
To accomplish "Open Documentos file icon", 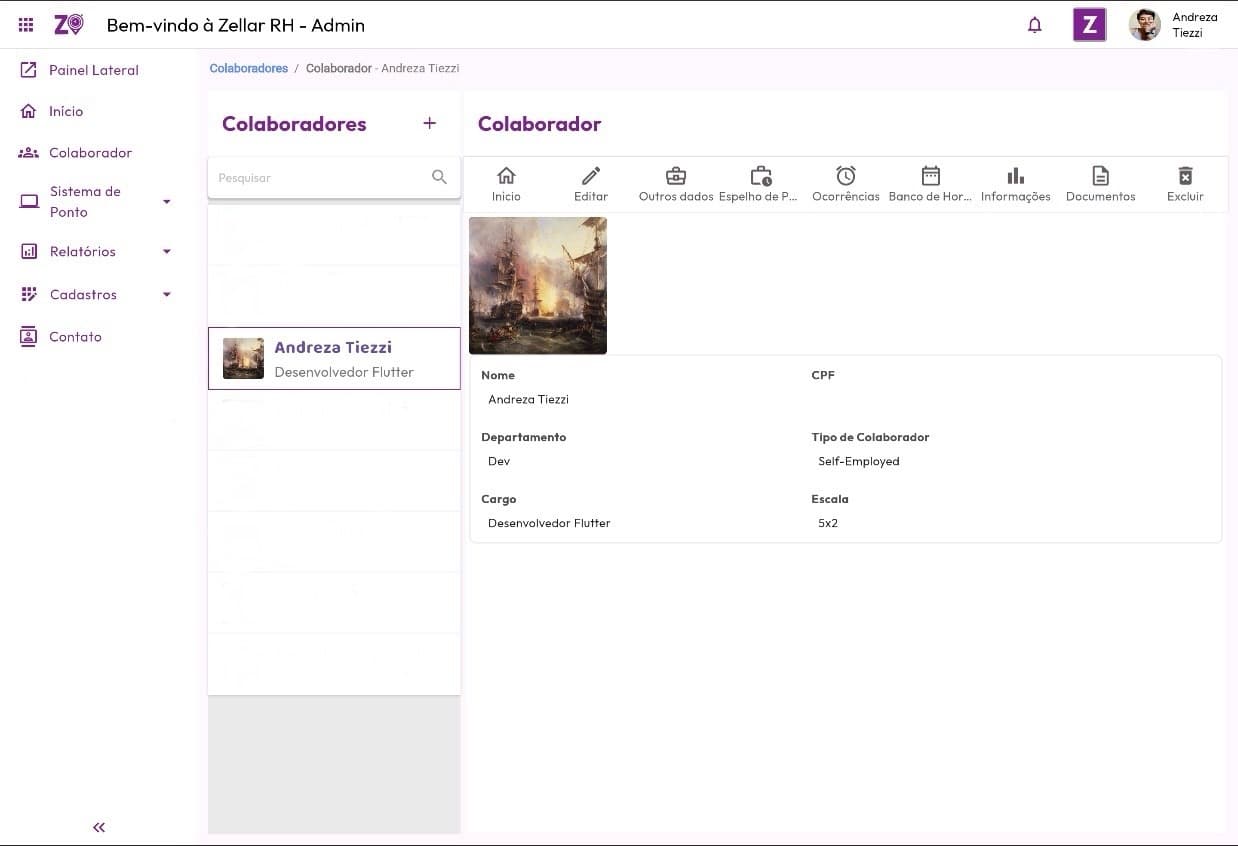I will pyautogui.click(x=1100, y=177).
